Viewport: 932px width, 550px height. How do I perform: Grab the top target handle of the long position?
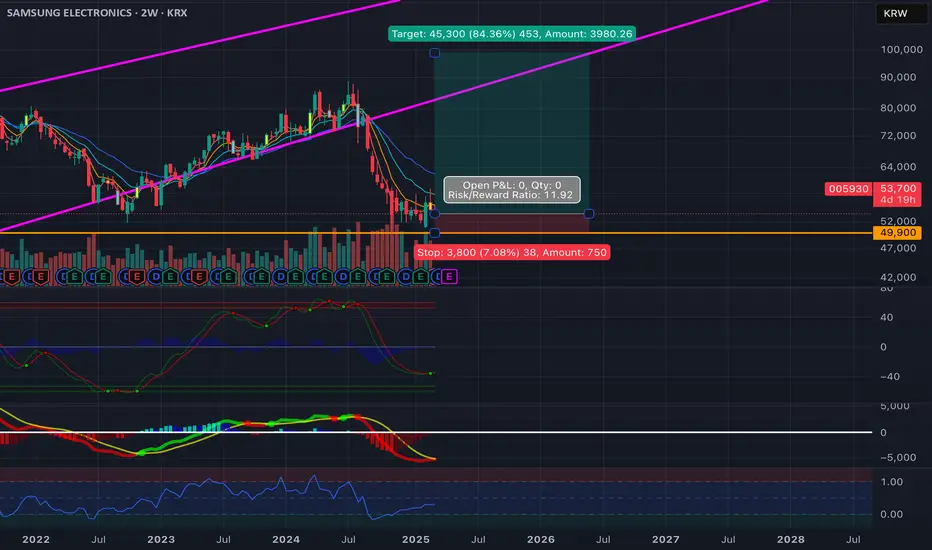pos(434,53)
